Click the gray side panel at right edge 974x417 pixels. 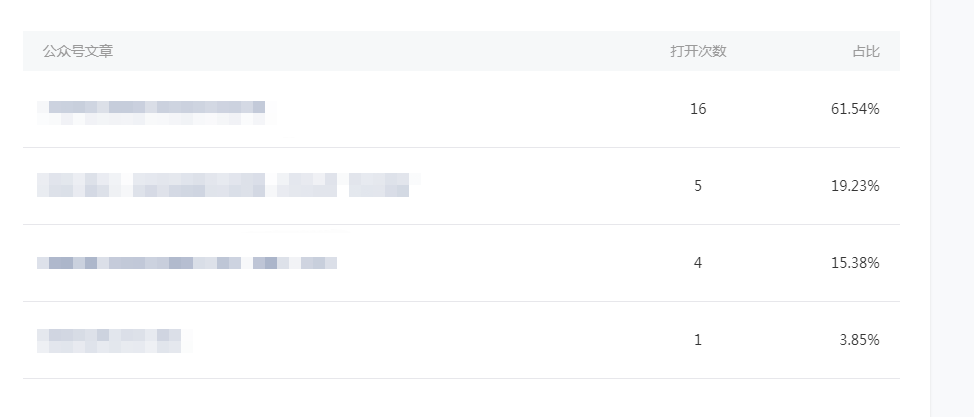click(x=952, y=208)
